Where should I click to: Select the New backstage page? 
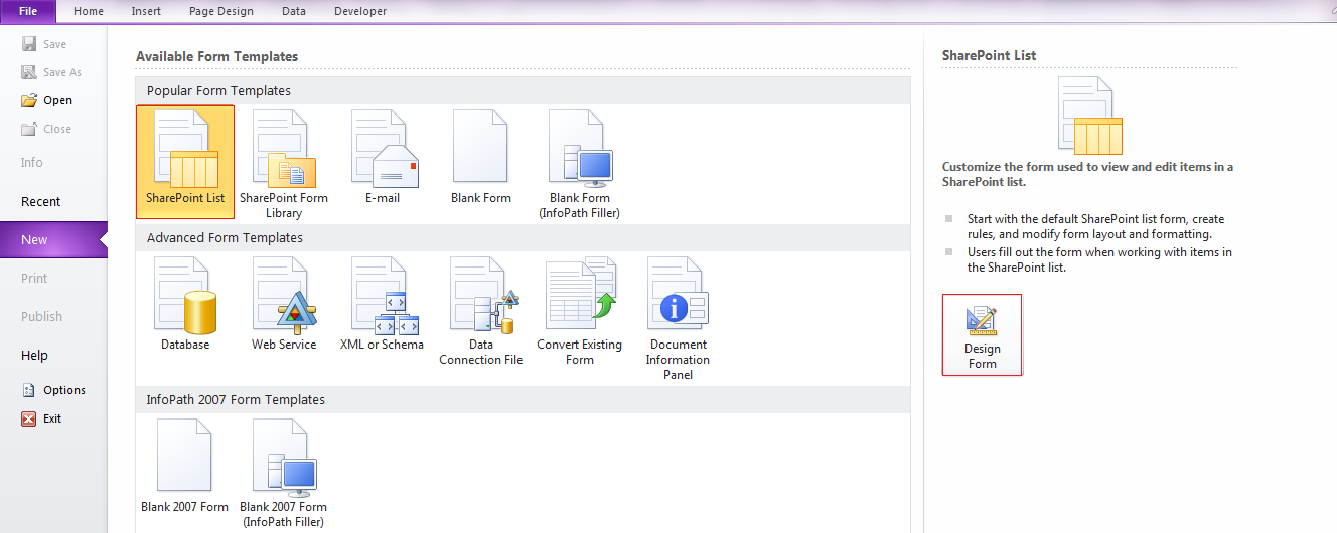[x=54, y=240]
